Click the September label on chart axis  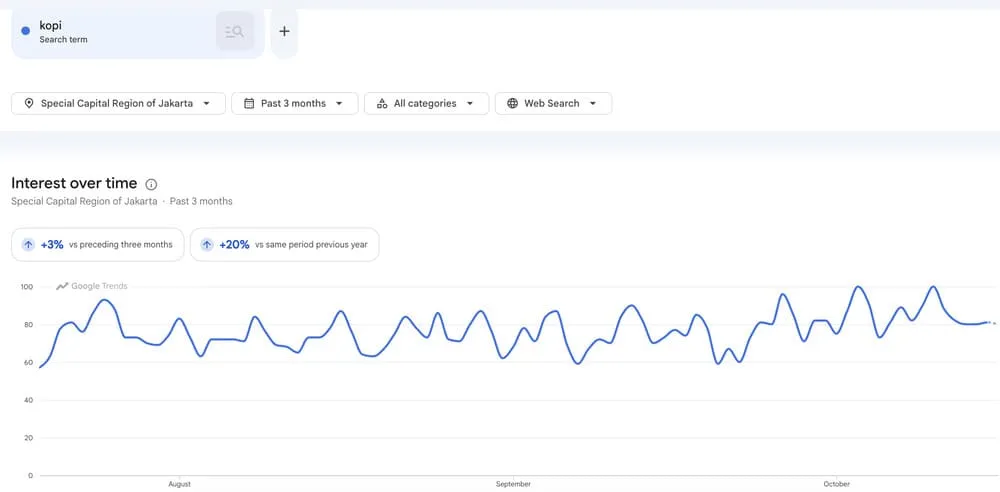point(513,484)
